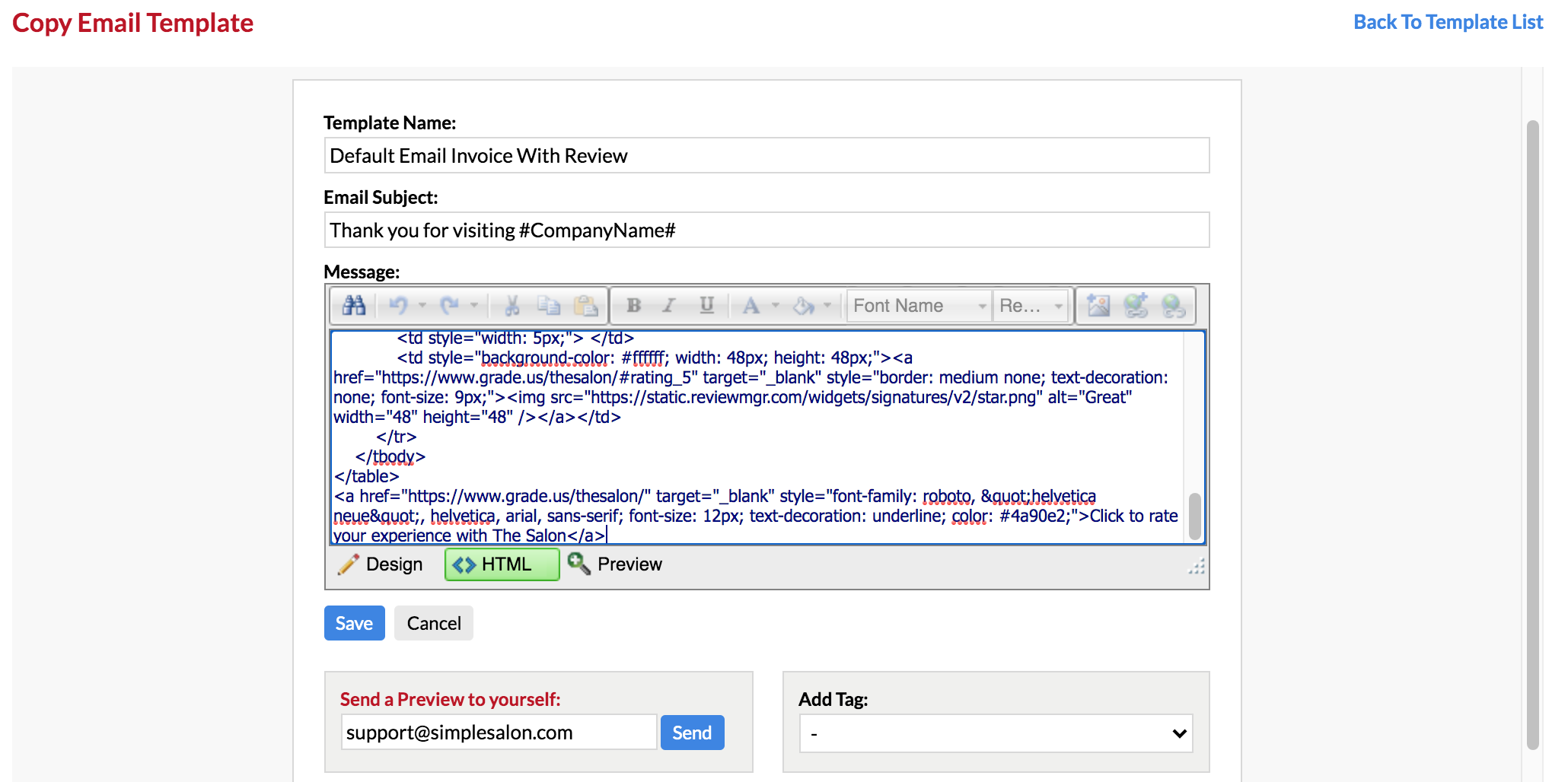Open the Back To Template List link
Screen dimensions: 1568x782
(x=1448, y=22)
